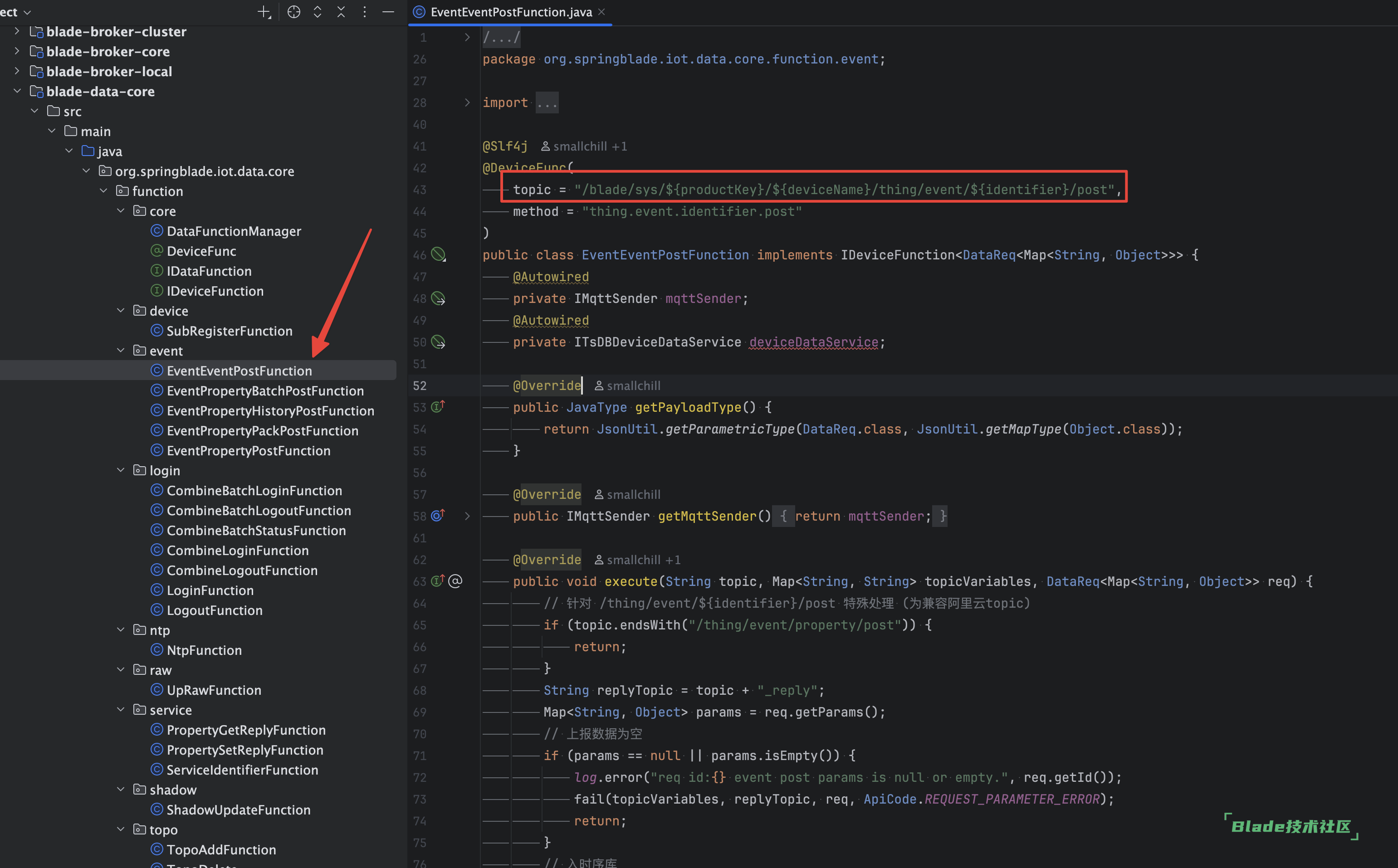Open IDeviceFunction interface
Viewport: 1398px width, 868px height.
(x=215, y=291)
